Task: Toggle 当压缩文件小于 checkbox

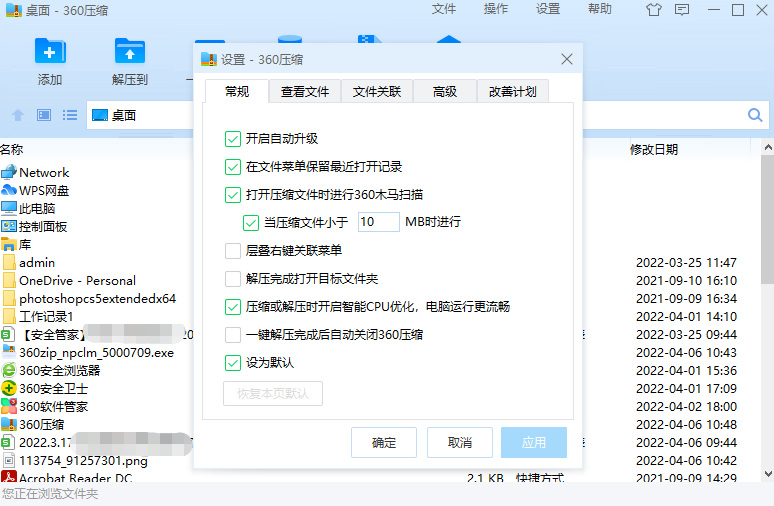Action: pos(251,223)
